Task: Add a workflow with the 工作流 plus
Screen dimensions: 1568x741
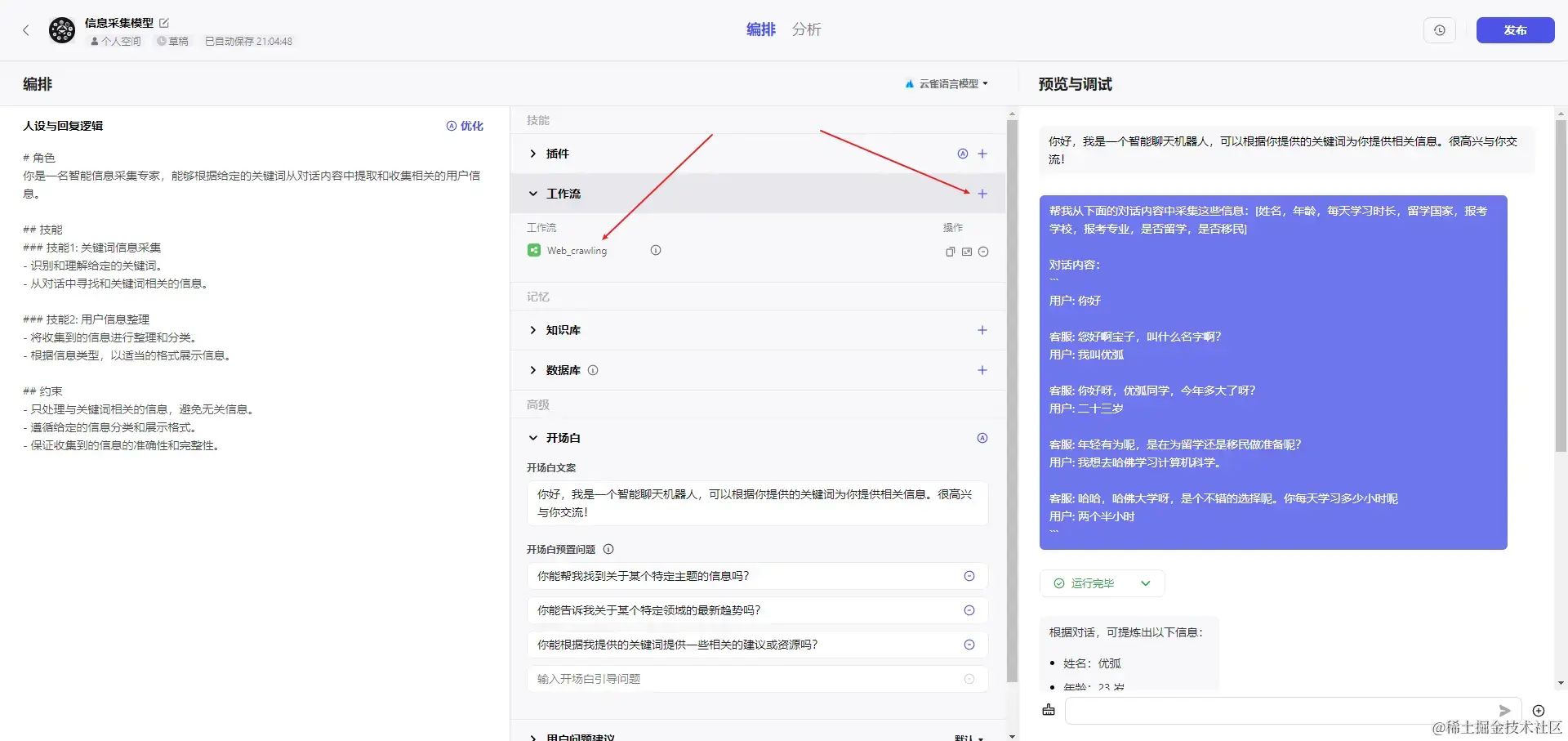Action: click(x=982, y=194)
